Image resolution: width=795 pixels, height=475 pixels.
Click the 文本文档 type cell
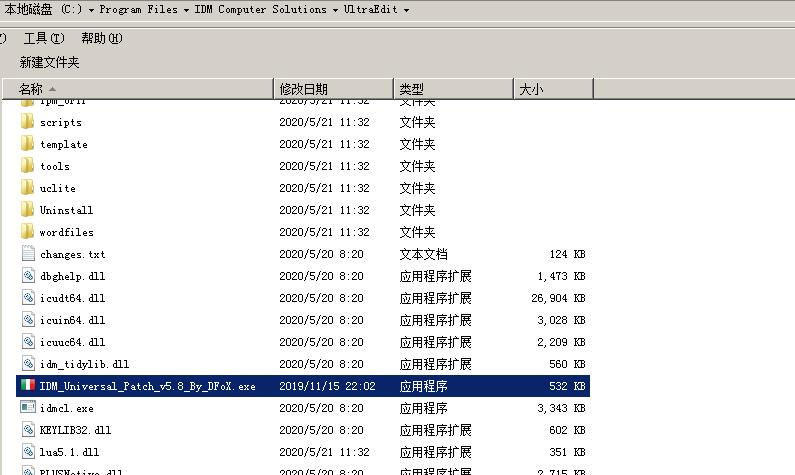coord(423,254)
